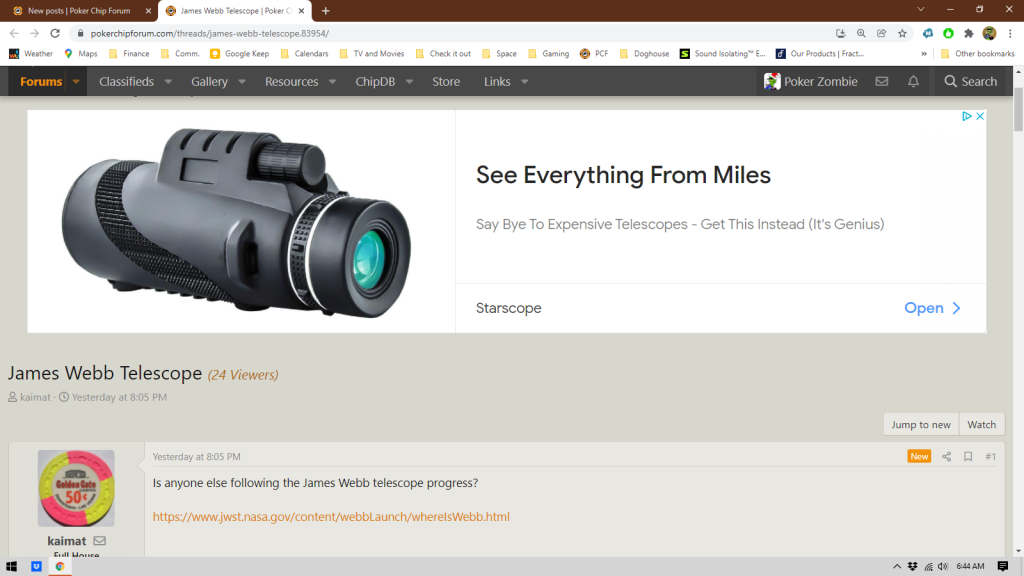Click the Watch thread button
Viewport: 1024px width, 576px height.
(982, 424)
